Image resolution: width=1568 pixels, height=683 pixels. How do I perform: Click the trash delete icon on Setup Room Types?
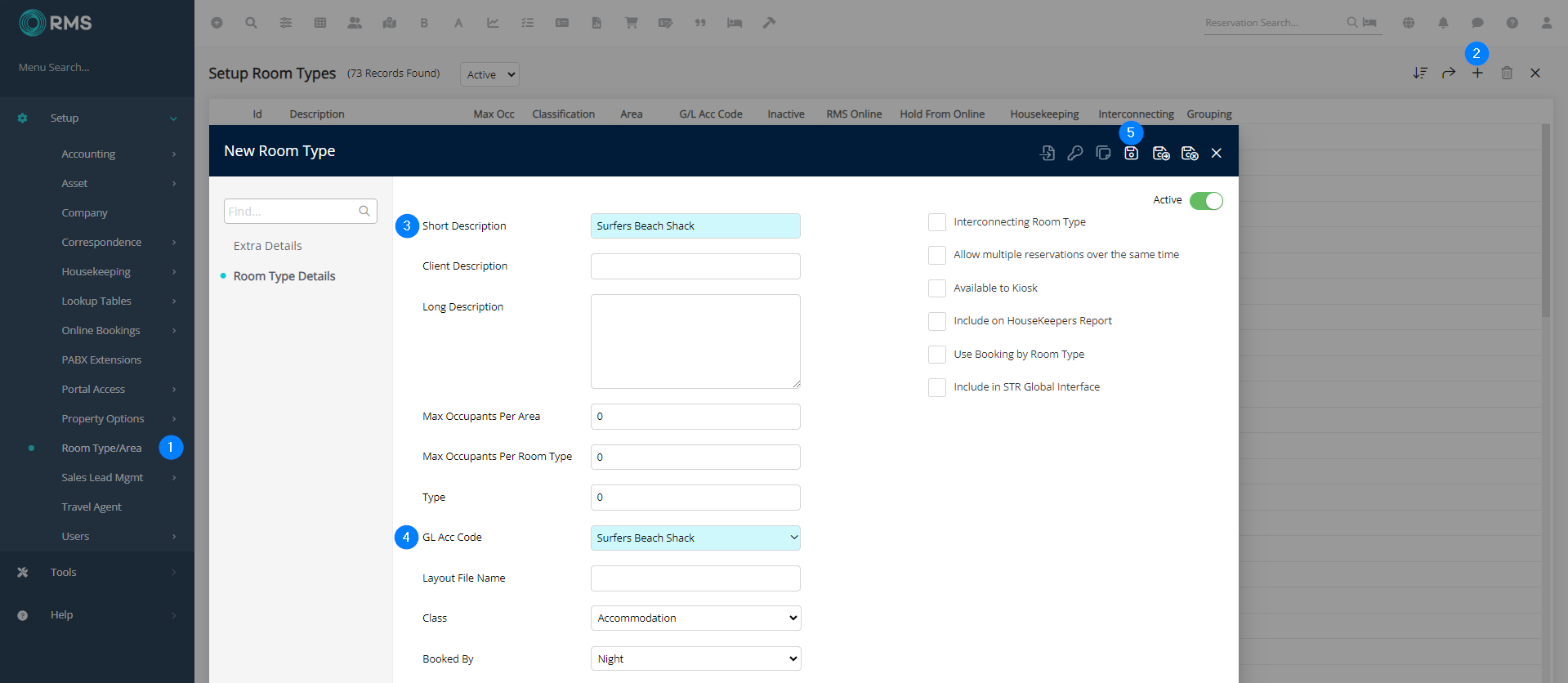point(1507,73)
